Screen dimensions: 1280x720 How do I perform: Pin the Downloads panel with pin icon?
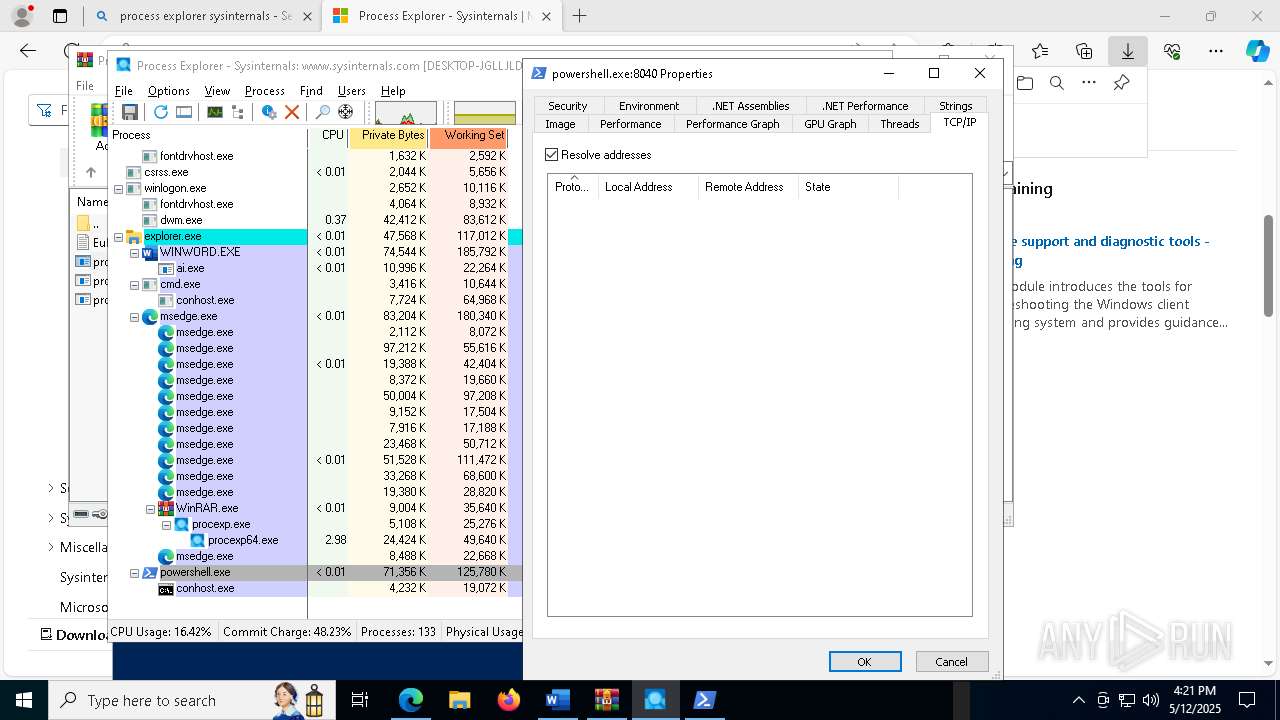point(1121,83)
